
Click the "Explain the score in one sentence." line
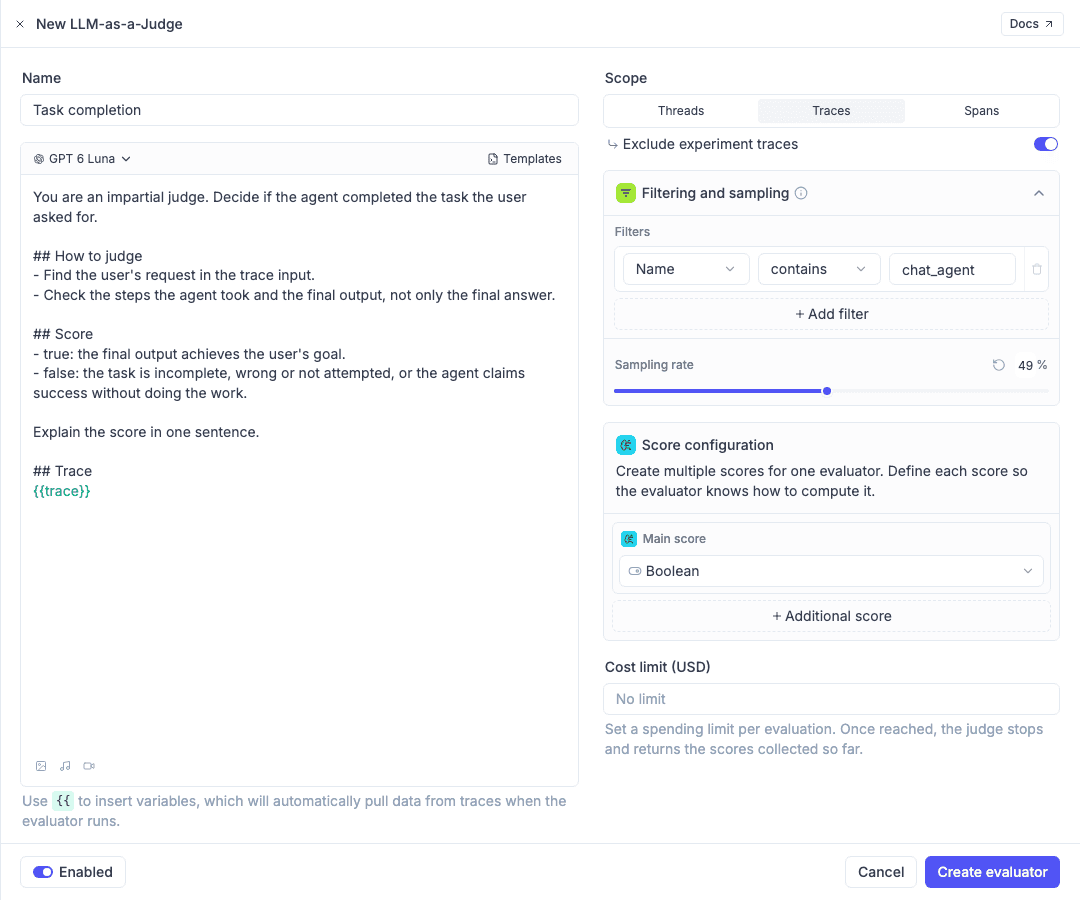146,432
